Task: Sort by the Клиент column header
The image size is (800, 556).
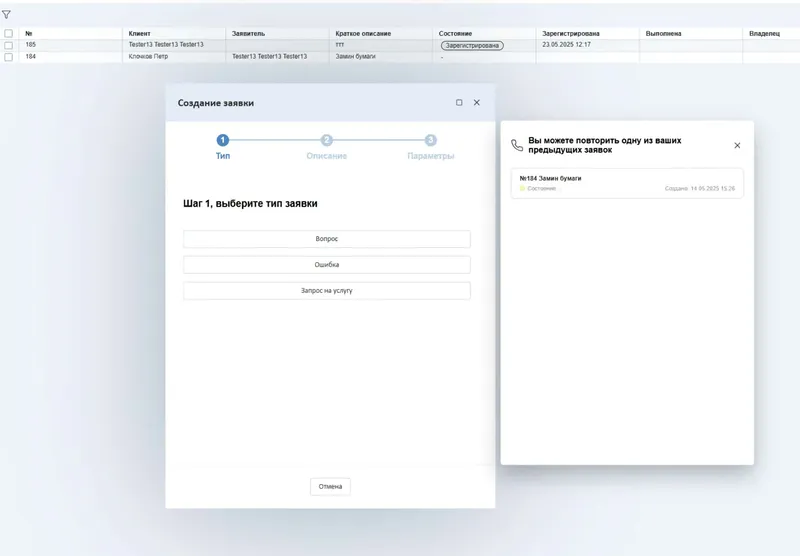Action: click(x=139, y=34)
